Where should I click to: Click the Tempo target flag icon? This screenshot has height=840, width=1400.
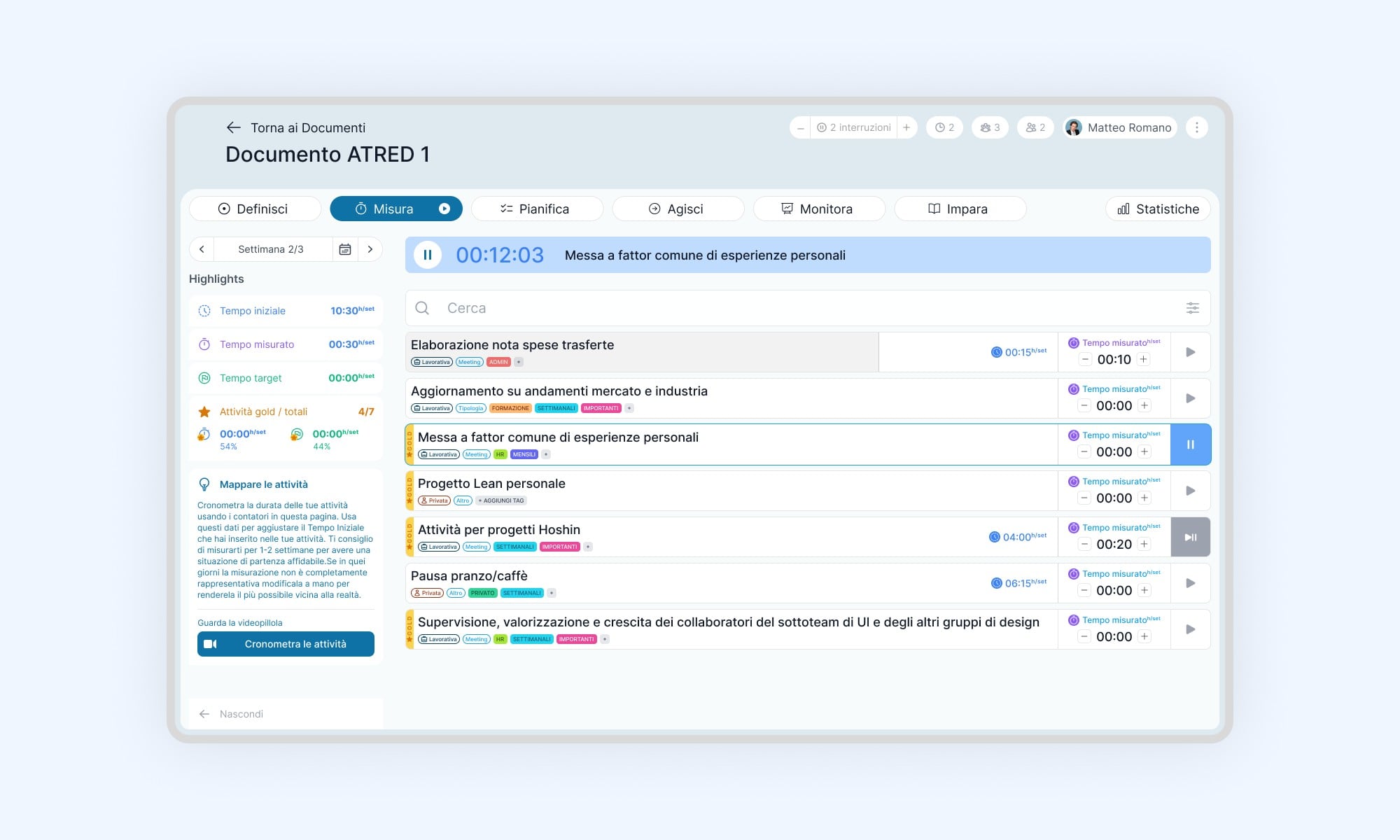tap(204, 378)
